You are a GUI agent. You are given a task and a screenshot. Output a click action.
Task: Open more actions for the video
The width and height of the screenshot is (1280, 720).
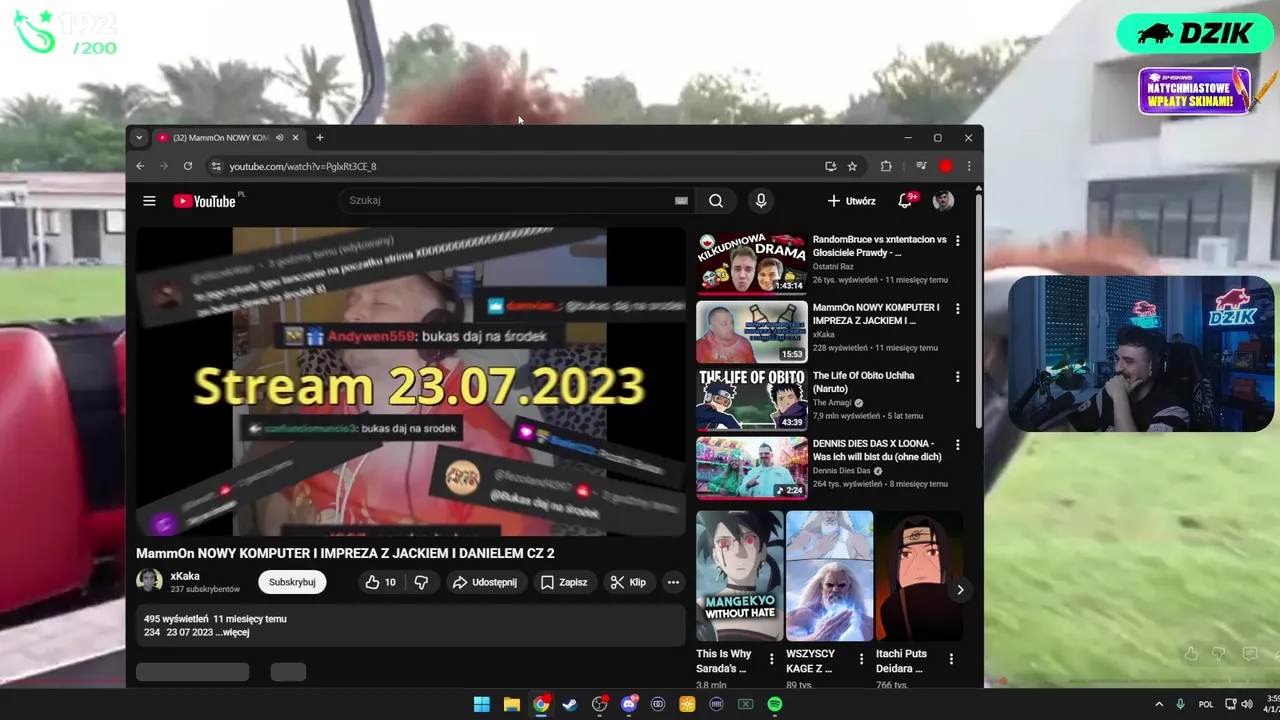click(673, 582)
